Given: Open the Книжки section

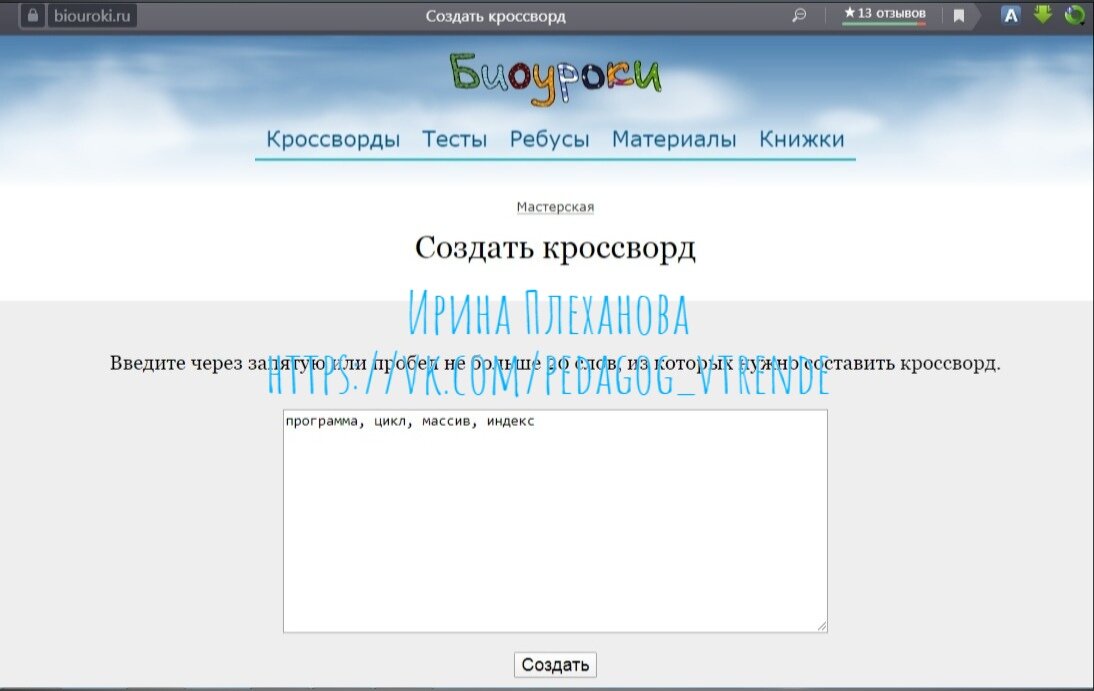Looking at the screenshot, I should [799, 140].
